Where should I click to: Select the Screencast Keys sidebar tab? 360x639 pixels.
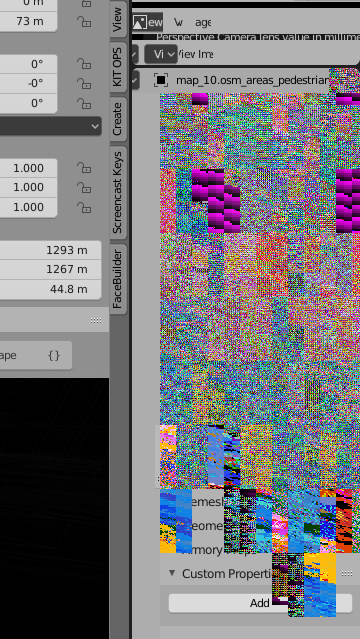pos(117,192)
